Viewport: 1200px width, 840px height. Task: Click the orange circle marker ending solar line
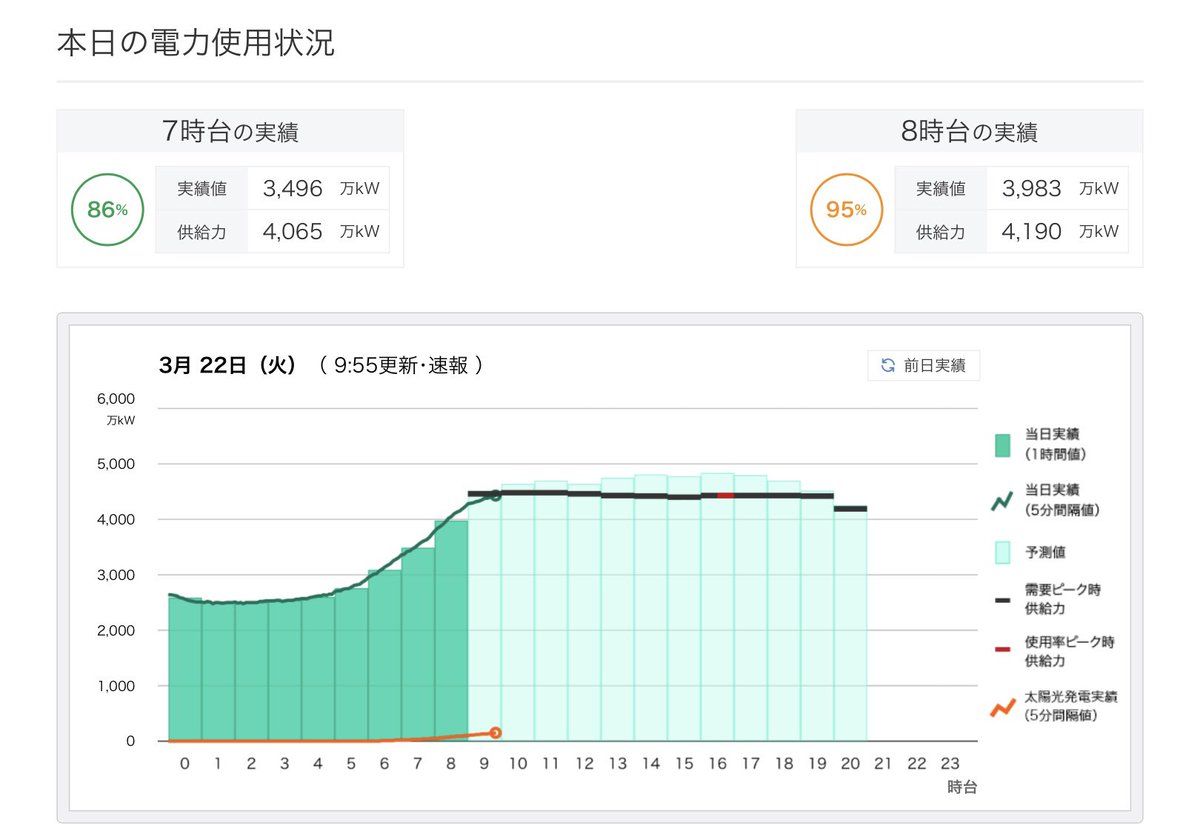click(495, 733)
